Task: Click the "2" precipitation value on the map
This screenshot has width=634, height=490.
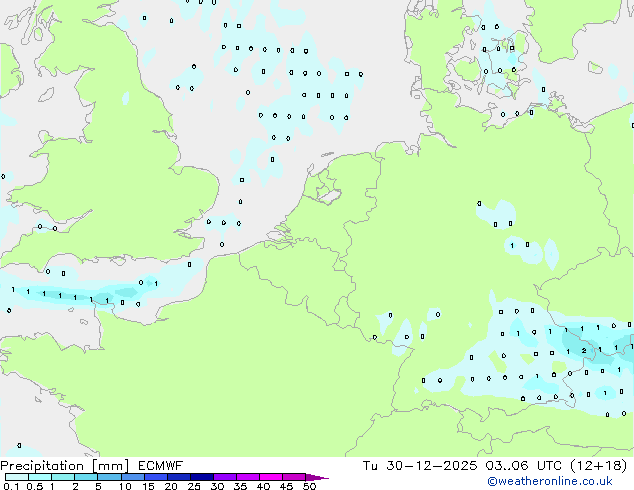Action: [584, 351]
